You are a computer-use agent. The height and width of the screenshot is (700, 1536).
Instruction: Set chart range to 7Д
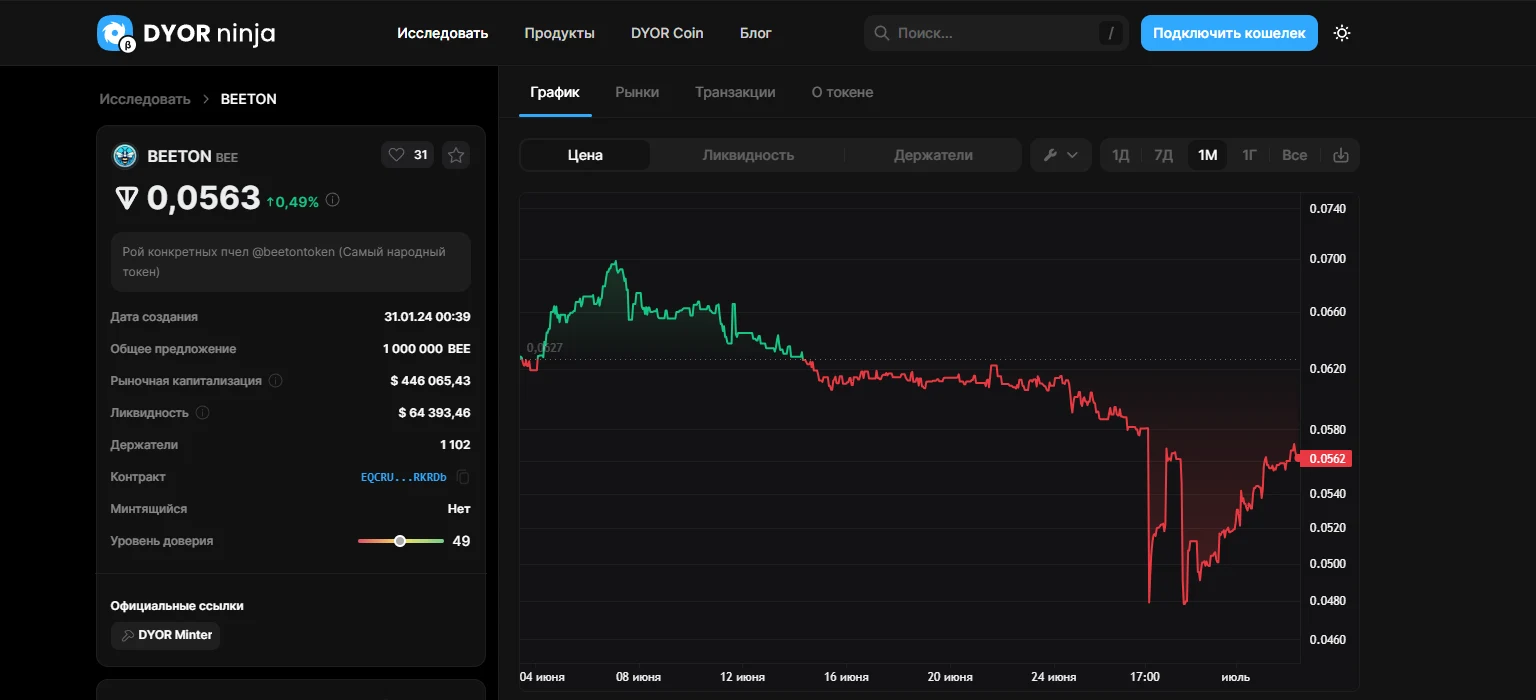1164,155
